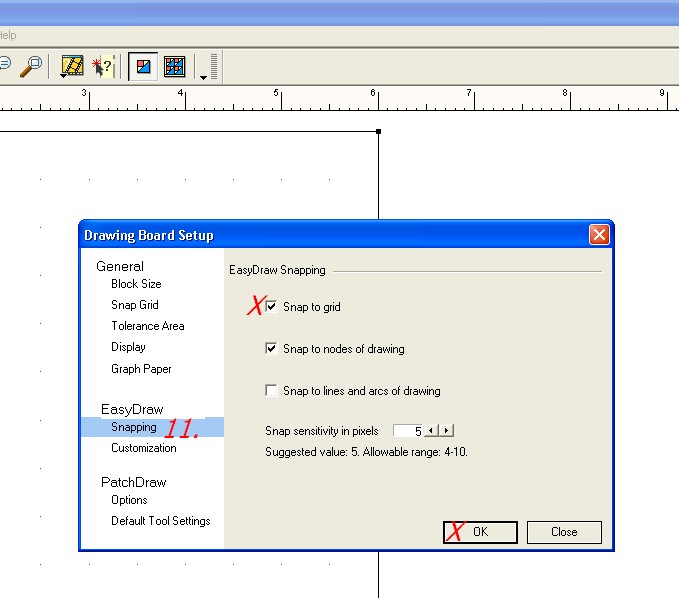The image size is (679, 598).
Task: Open EasyDraw Customization settings
Action: 144,448
